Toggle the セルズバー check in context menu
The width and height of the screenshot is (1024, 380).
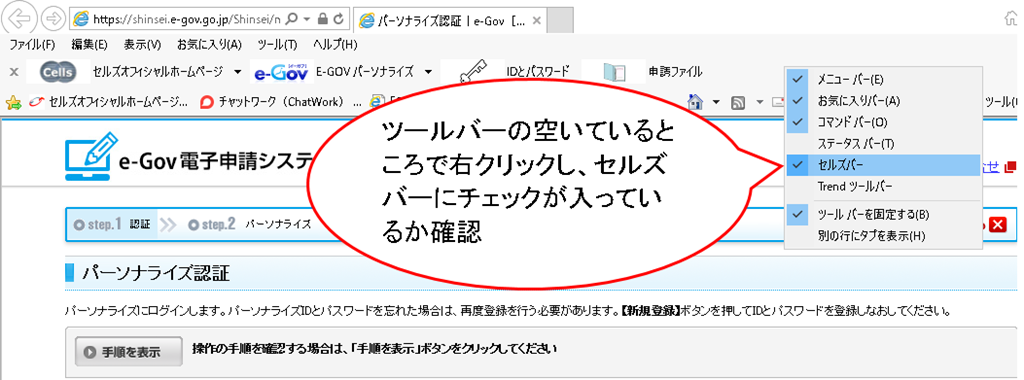883,165
